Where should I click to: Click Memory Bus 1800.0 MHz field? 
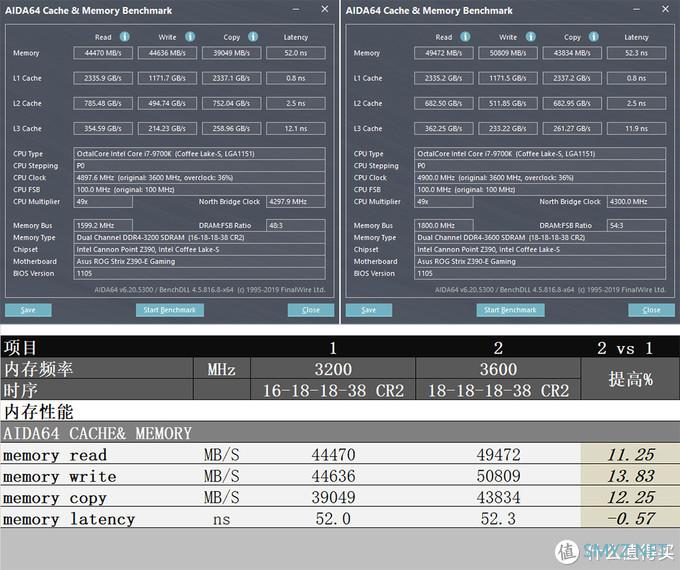[444, 226]
